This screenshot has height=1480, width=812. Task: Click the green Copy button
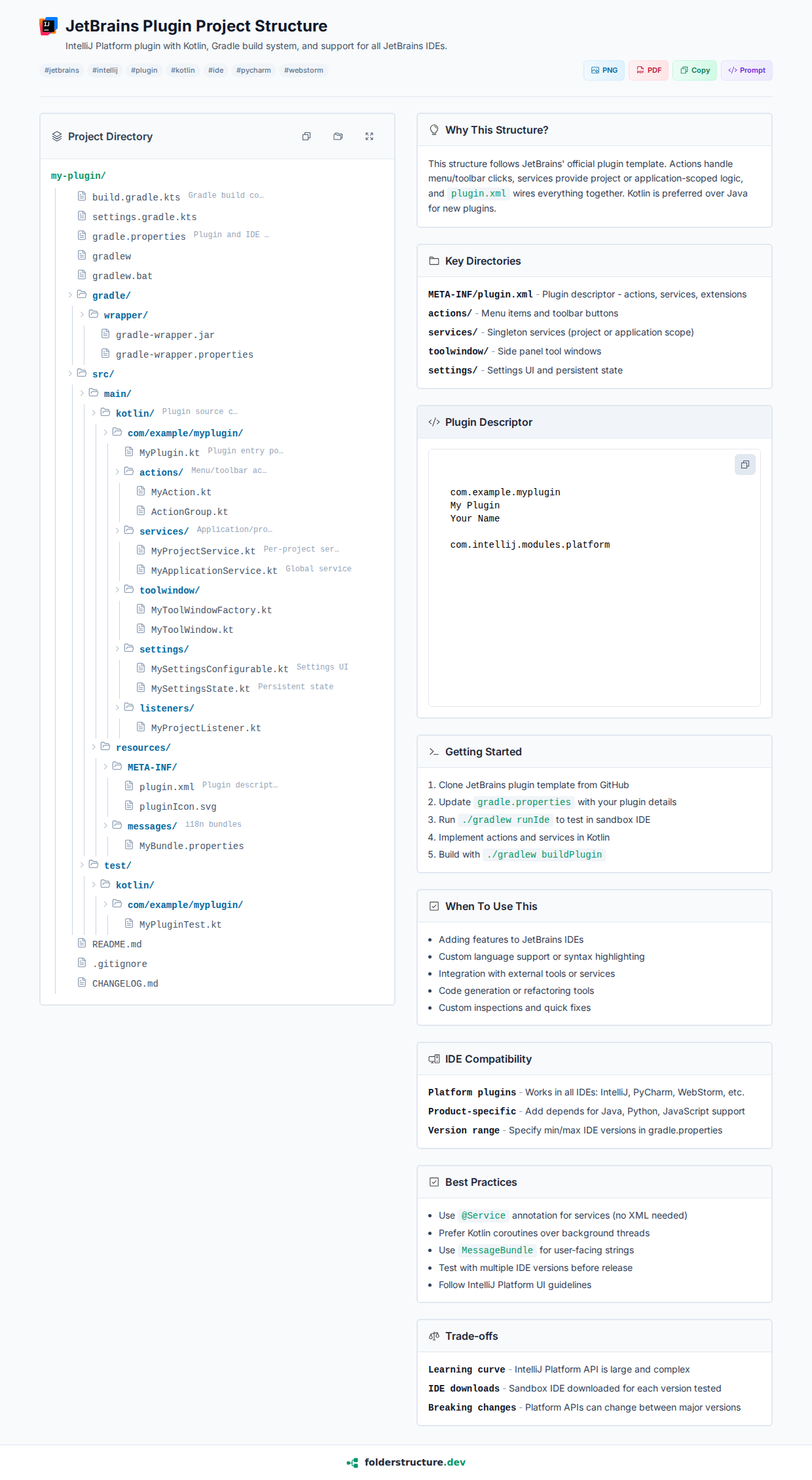coord(695,70)
